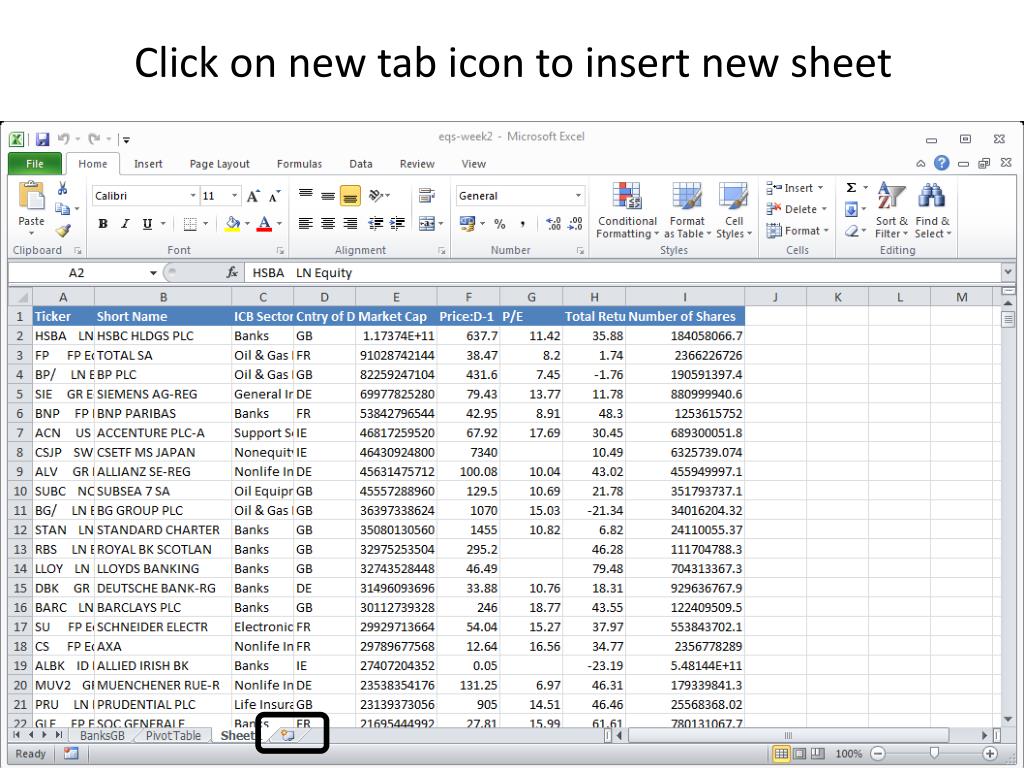
Task: Switch to Page Layout view in status bar
Action: (799, 754)
